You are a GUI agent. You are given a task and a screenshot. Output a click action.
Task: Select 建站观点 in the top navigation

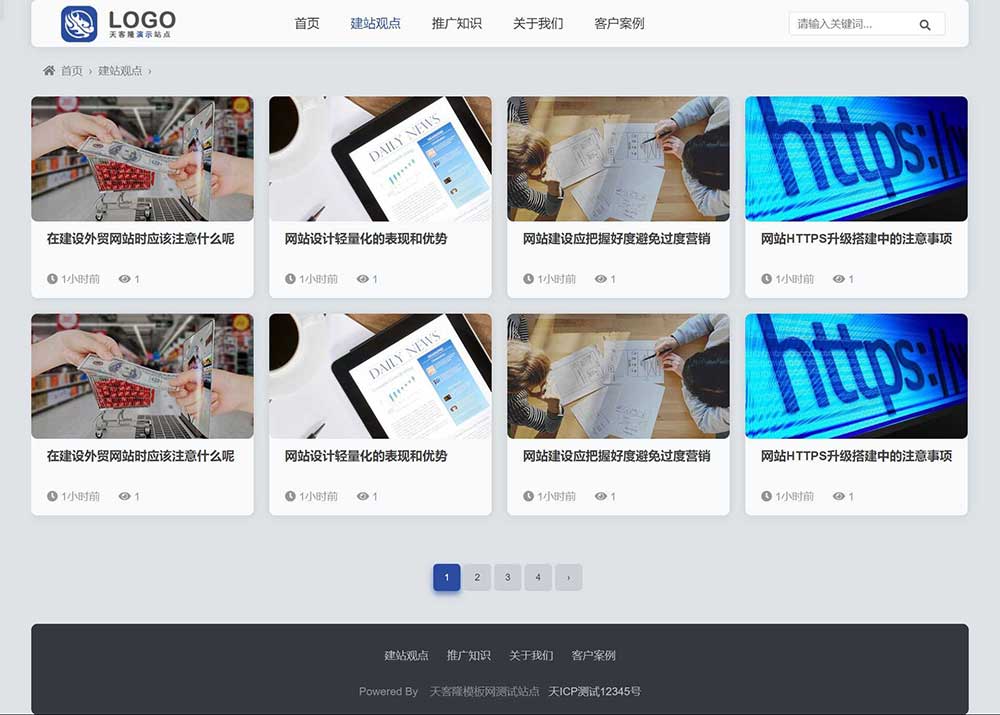(376, 24)
